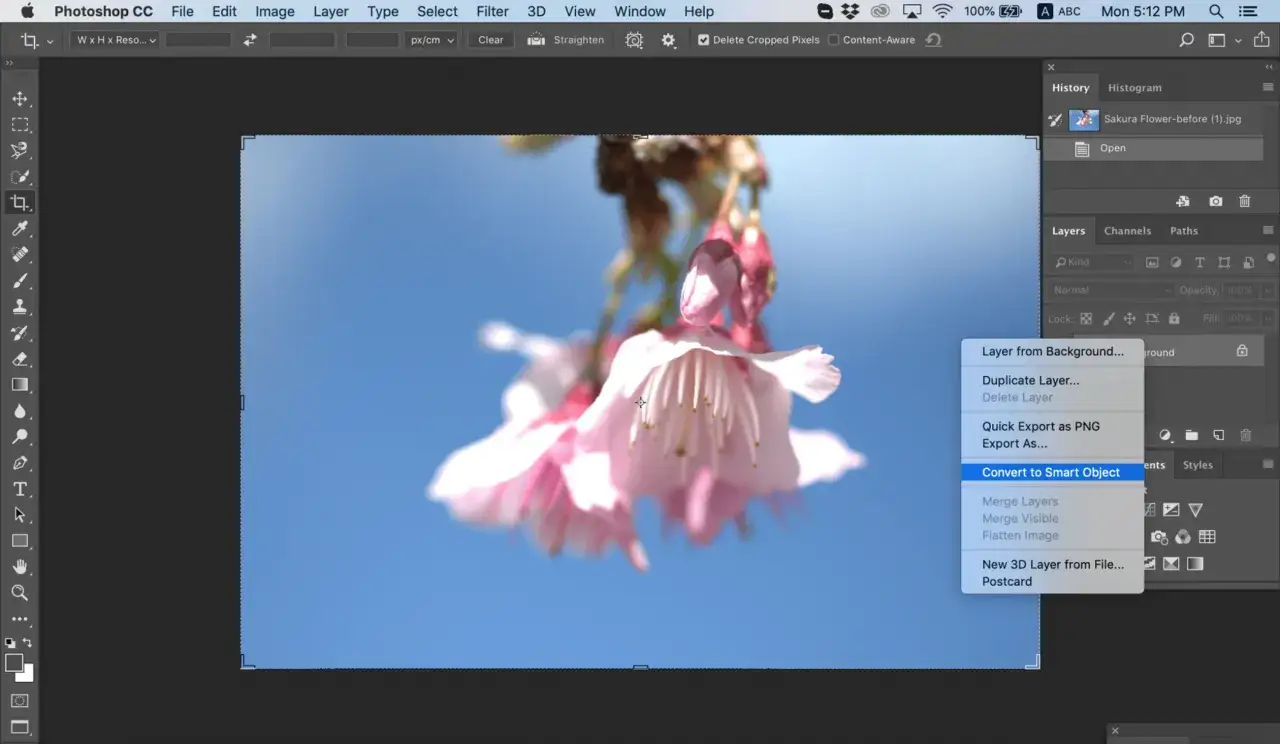
Task: Open the crop ratio preset dropdown
Action: coord(116,40)
